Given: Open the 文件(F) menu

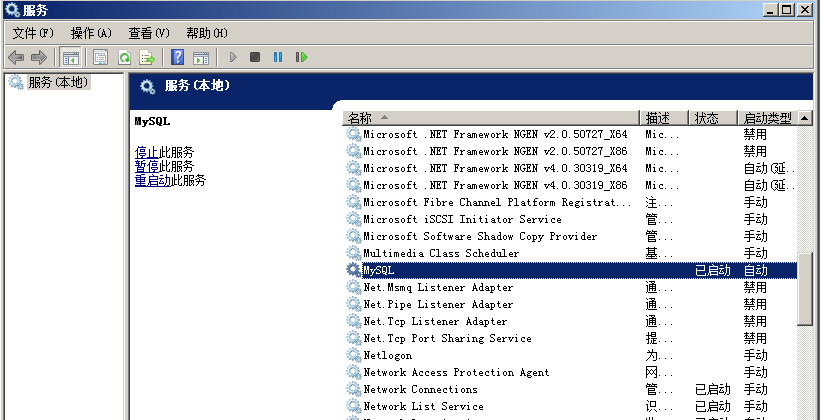Looking at the screenshot, I should click(33, 33).
